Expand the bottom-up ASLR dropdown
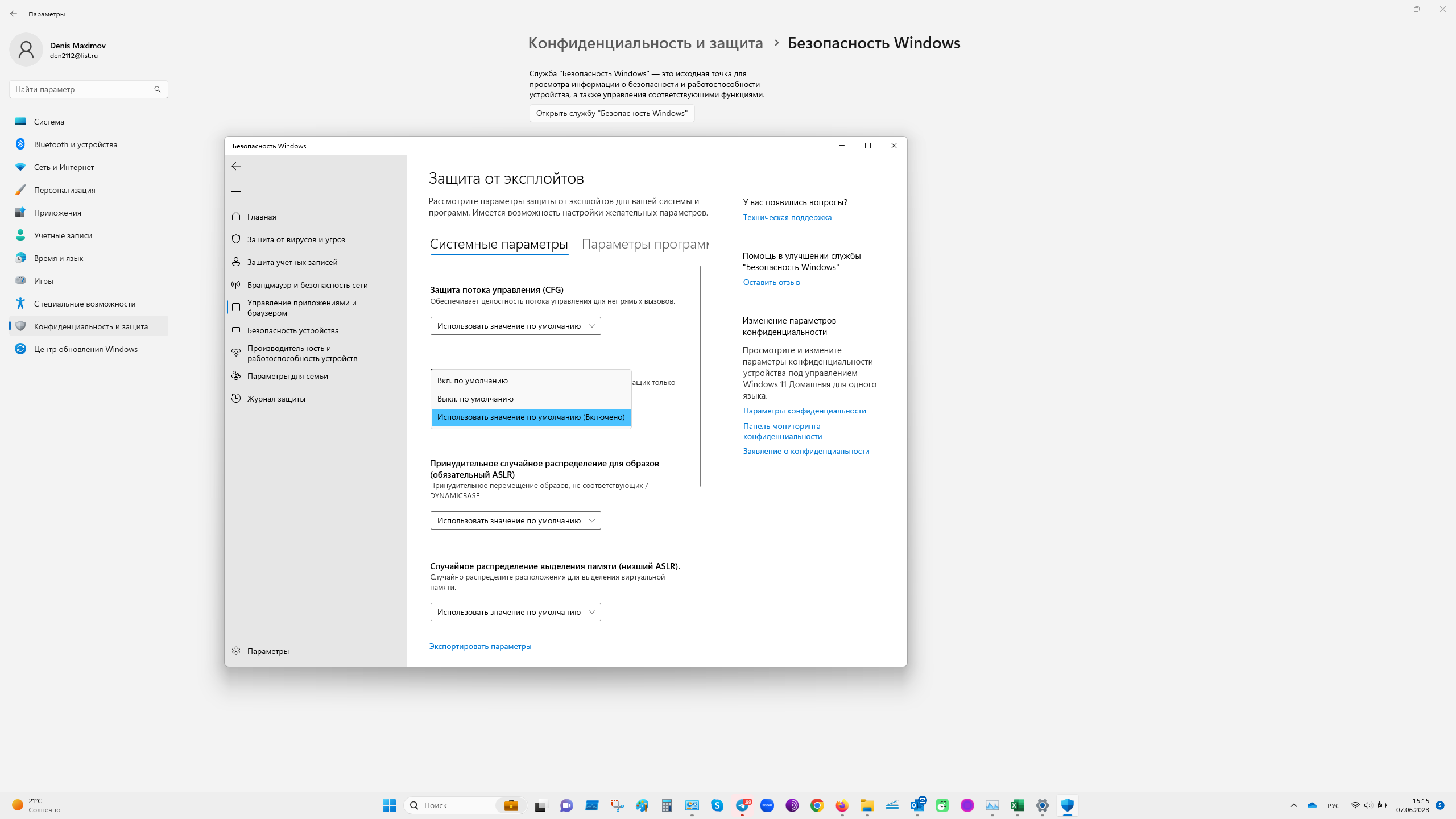1456x819 pixels. [515, 612]
